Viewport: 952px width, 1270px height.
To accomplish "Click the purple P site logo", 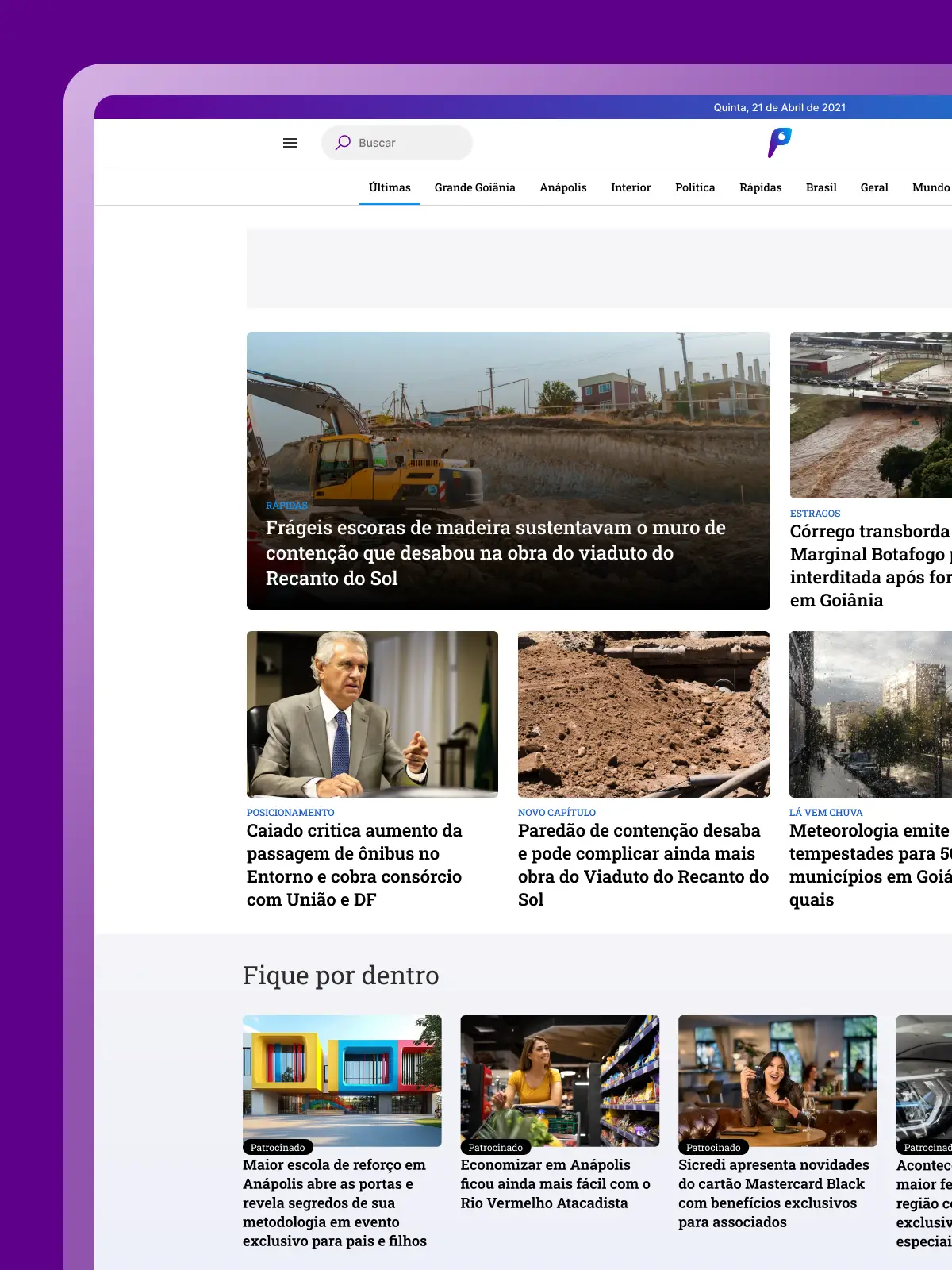I will pos(780,143).
